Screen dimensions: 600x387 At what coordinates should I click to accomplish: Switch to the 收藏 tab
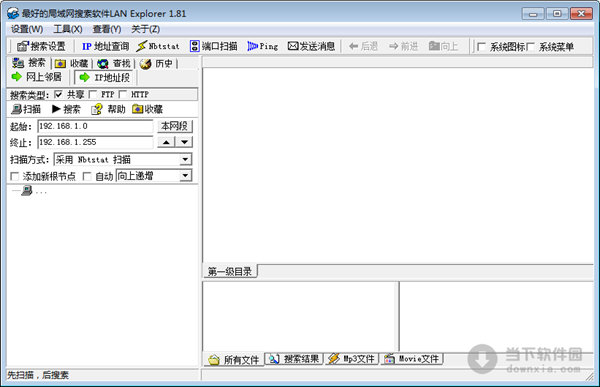72,63
